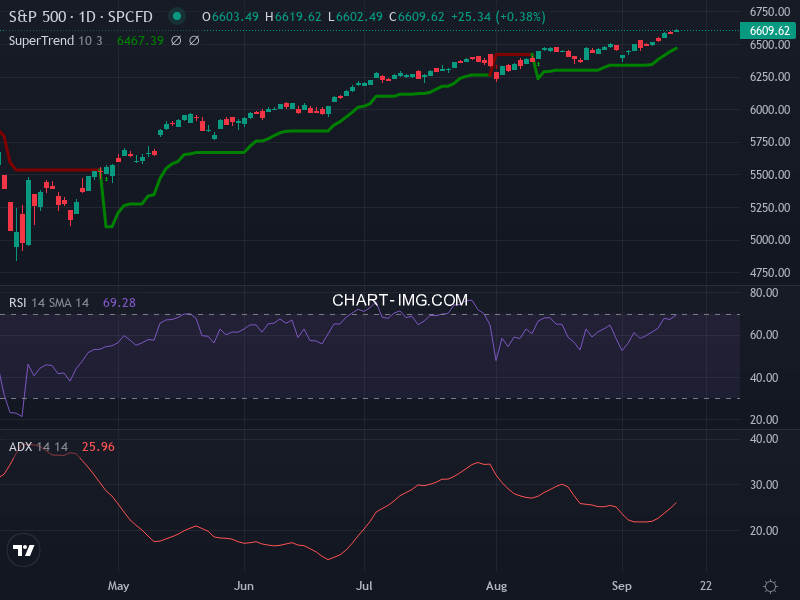Click the ADX value 25.96
The height and width of the screenshot is (600, 800).
pyautogui.click(x=98, y=446)
